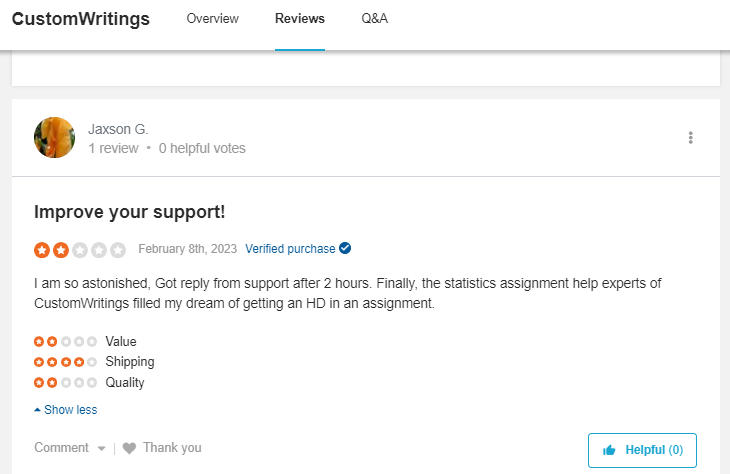Screen dimensions: 730x474
Task: Select the Reviews tab
Action: pyautogui.click(x=300, y=19)
